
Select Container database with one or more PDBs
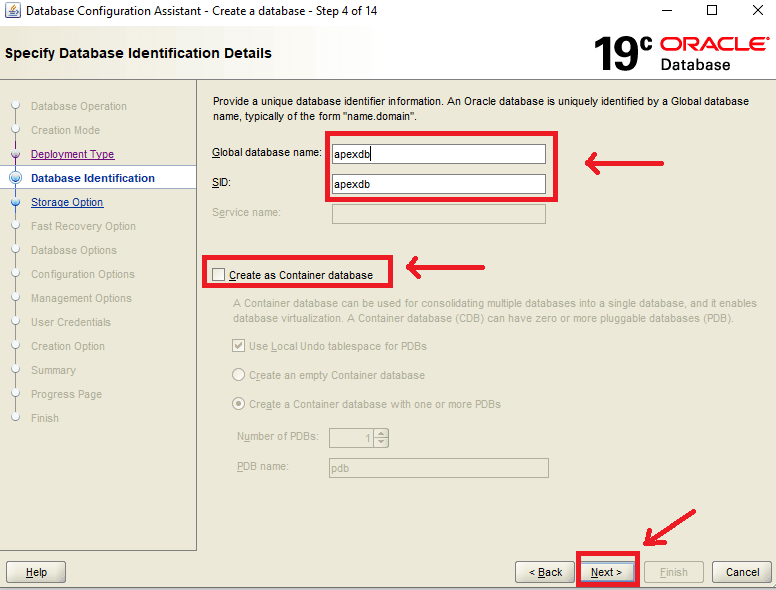[239, 404]
